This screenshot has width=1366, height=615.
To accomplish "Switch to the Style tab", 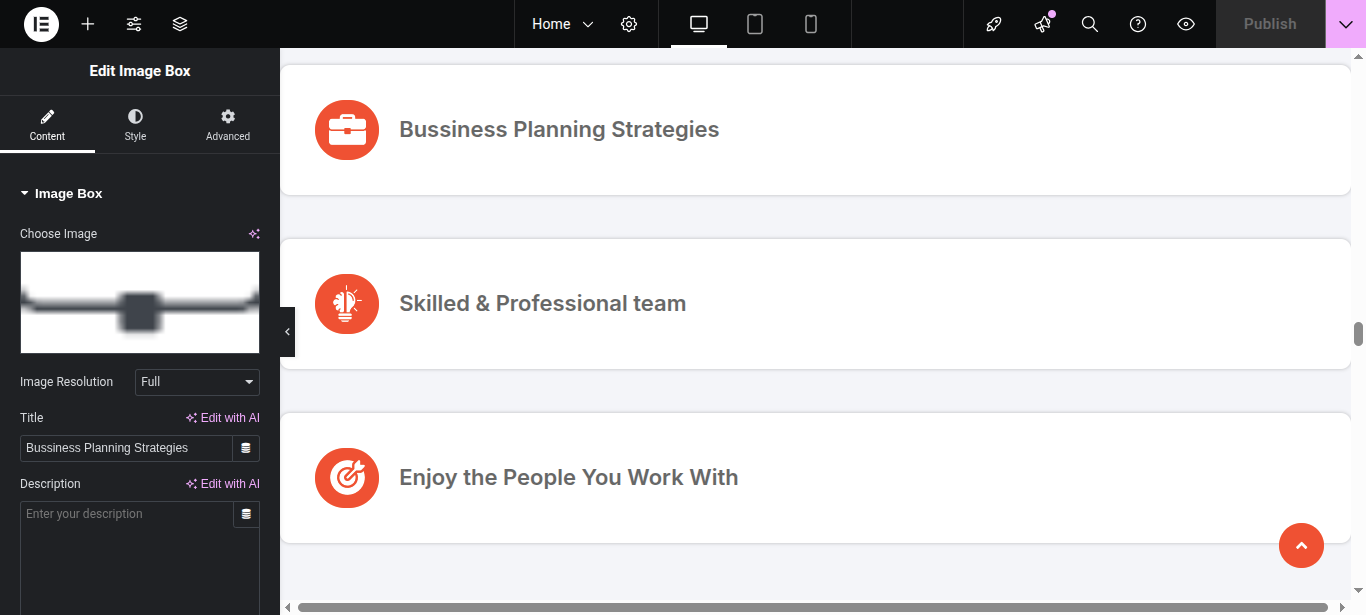I will tap(135, 125).
